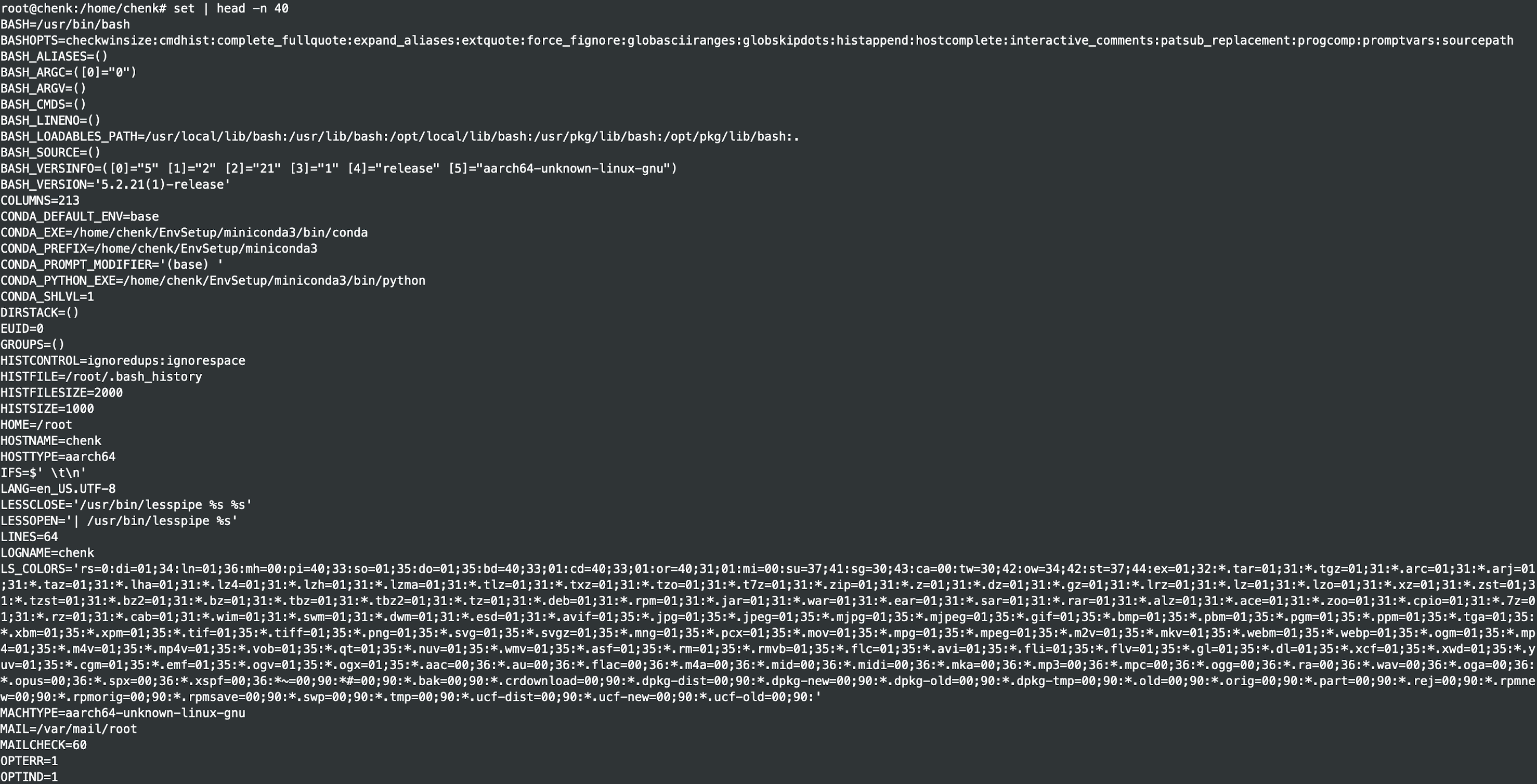The height and width of the screenshot is (784, 1537).
Task: Click the BASH_ARGC output line
Action: pos(69,72)
